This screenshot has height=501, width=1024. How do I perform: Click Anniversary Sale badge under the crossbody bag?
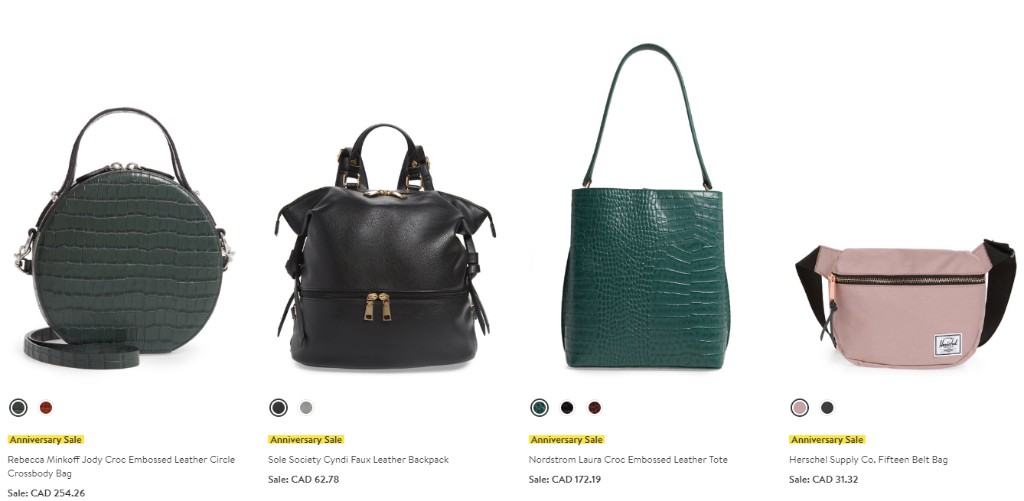click(x=46, y=440)
